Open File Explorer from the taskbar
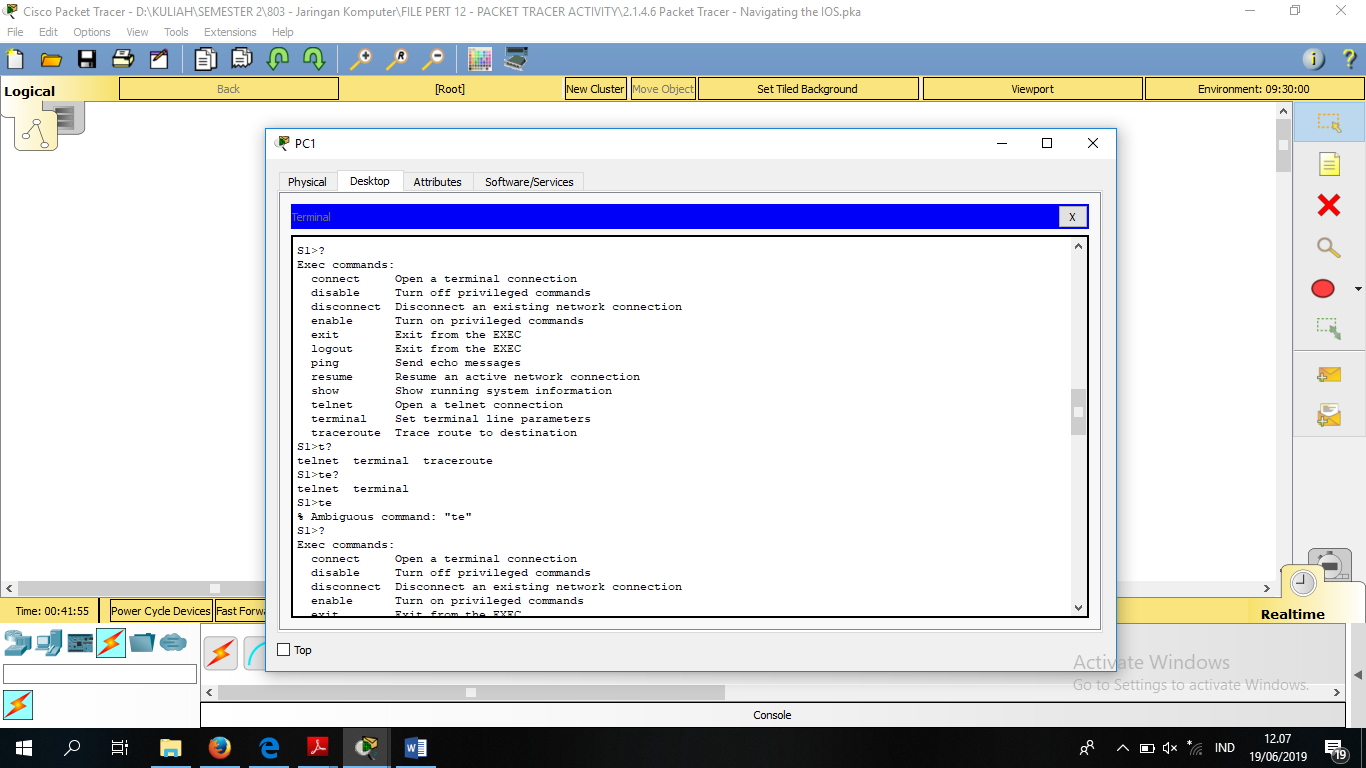Screen dimensions: 1366x768 (171, 747)
